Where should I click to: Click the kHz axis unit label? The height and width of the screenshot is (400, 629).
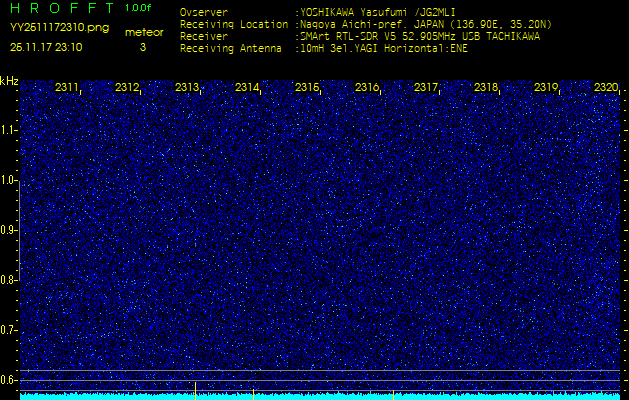click(x=9, y=81)
